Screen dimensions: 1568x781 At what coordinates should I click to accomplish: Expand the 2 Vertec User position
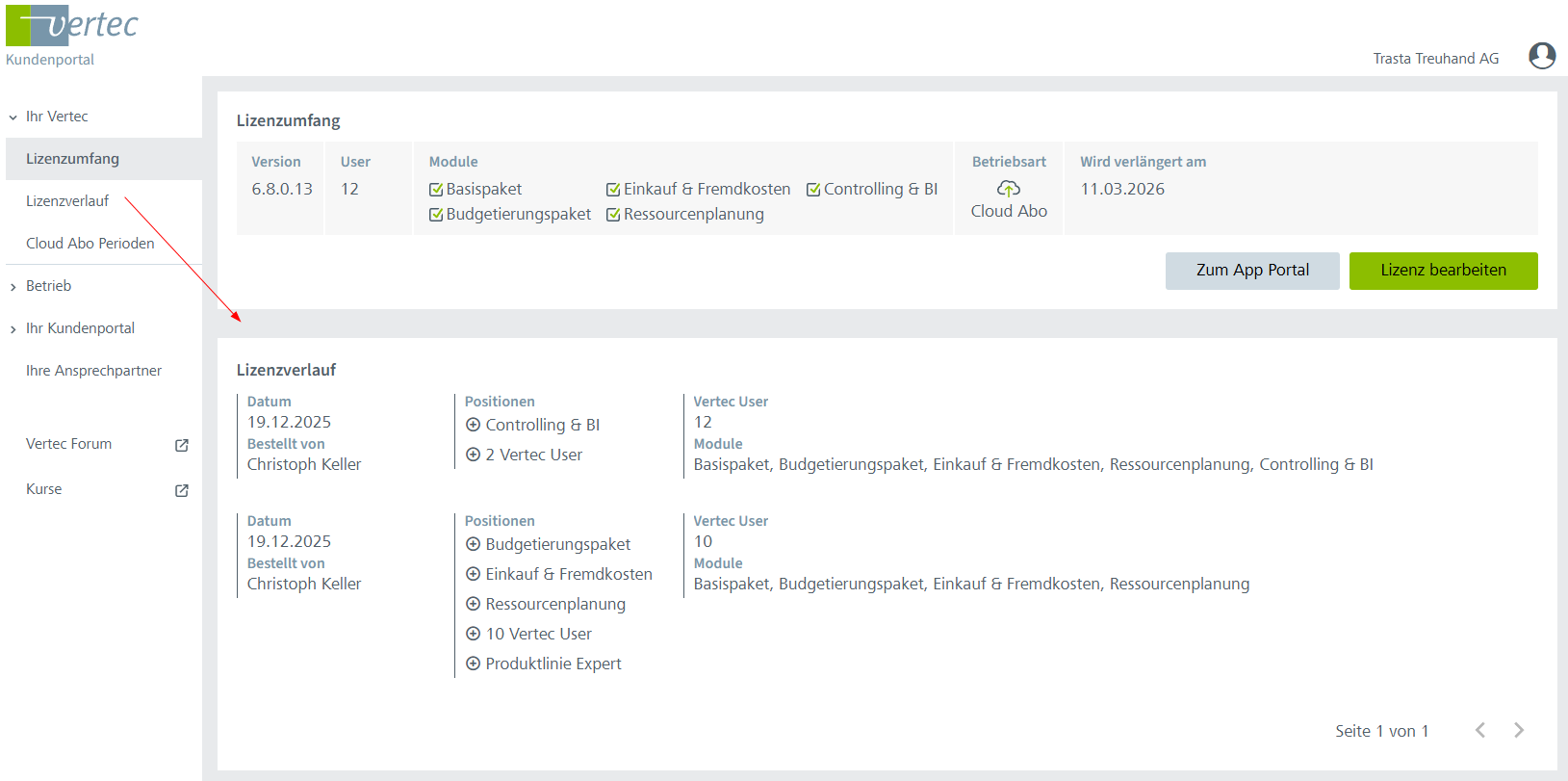point(473,455)
